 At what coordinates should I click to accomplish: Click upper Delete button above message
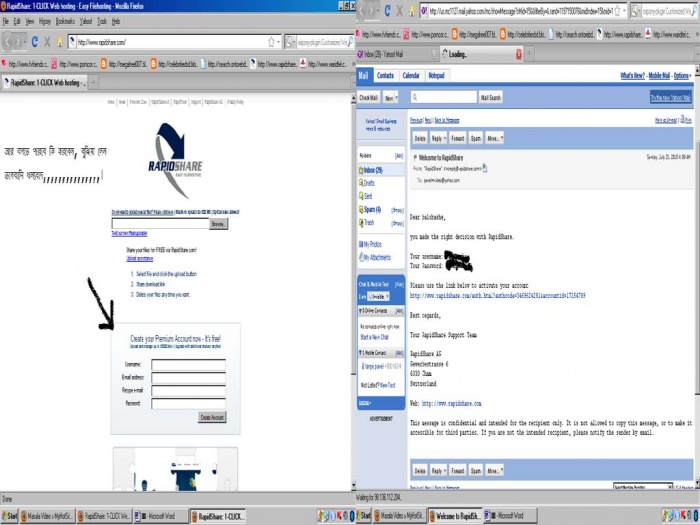coord(420,138)
